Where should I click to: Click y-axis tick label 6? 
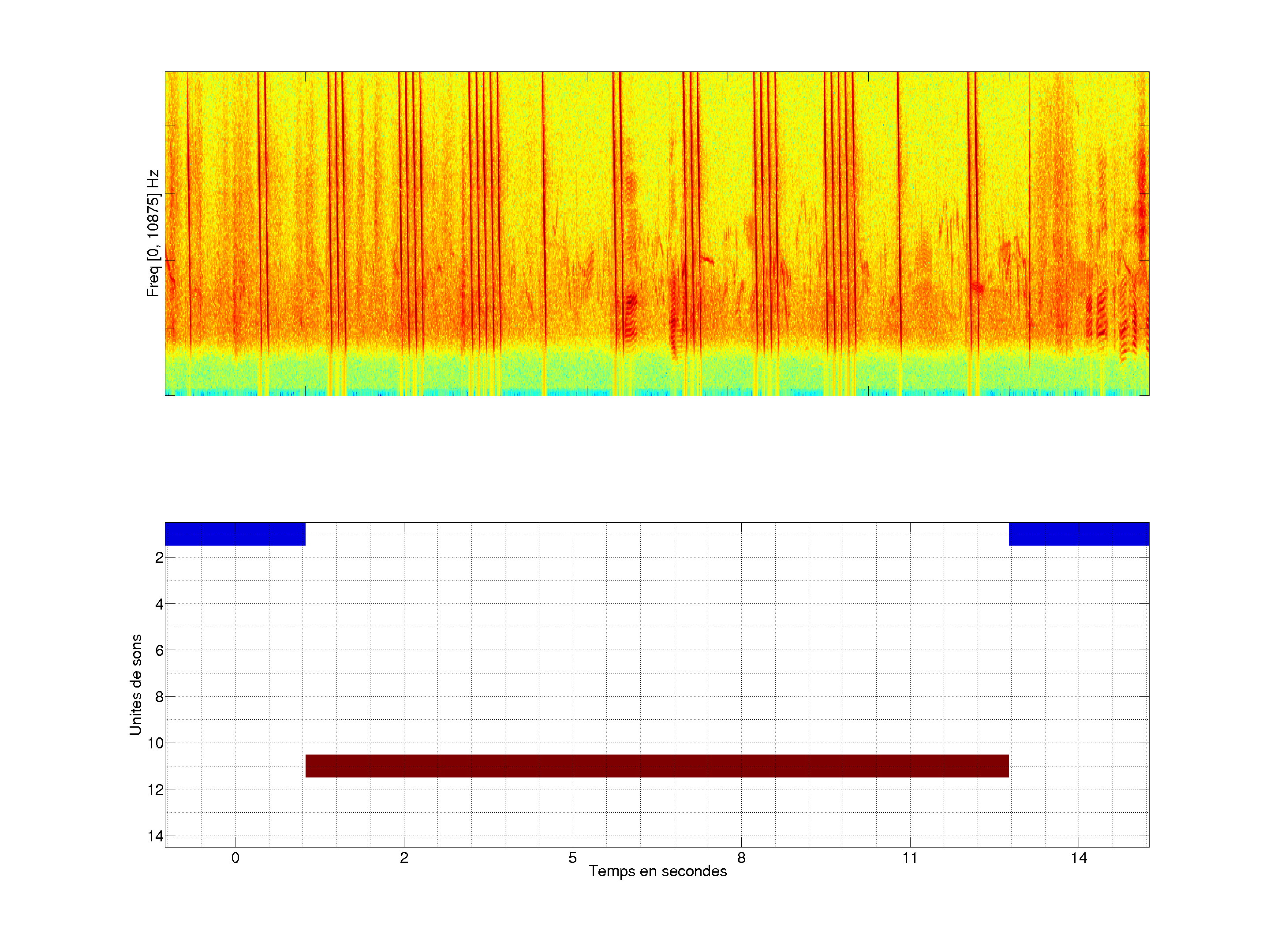click(x=159, y=650)
